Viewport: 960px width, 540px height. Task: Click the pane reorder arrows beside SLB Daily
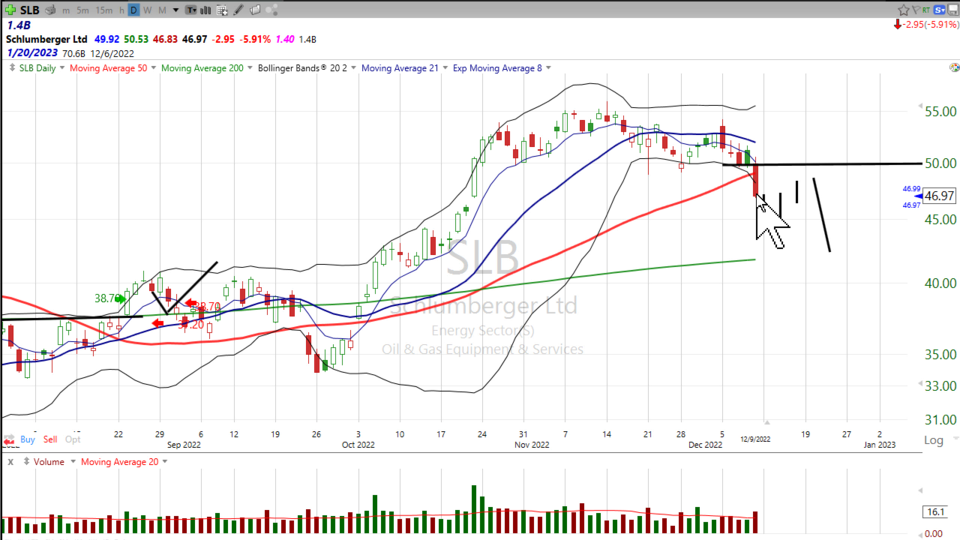click(12, 68)
